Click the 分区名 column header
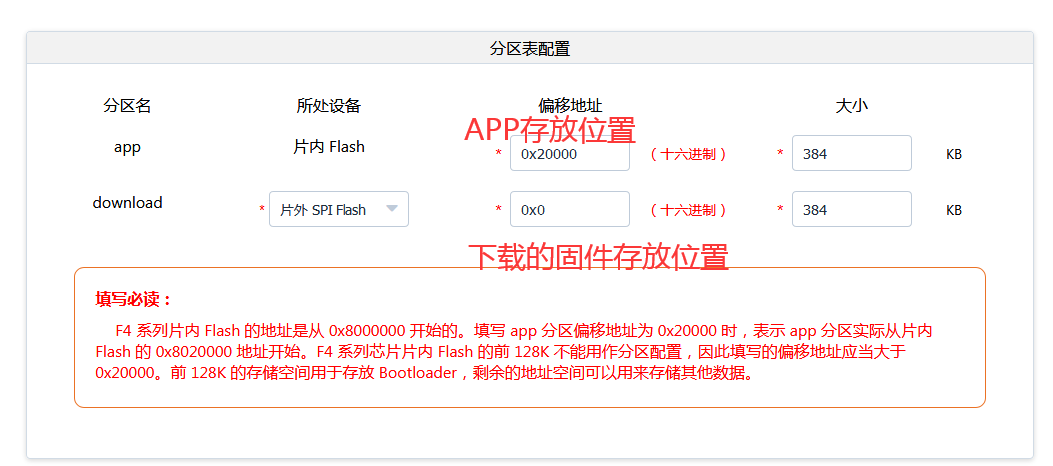The width and height of the screenshot is (1053, 466). point(127,105)
